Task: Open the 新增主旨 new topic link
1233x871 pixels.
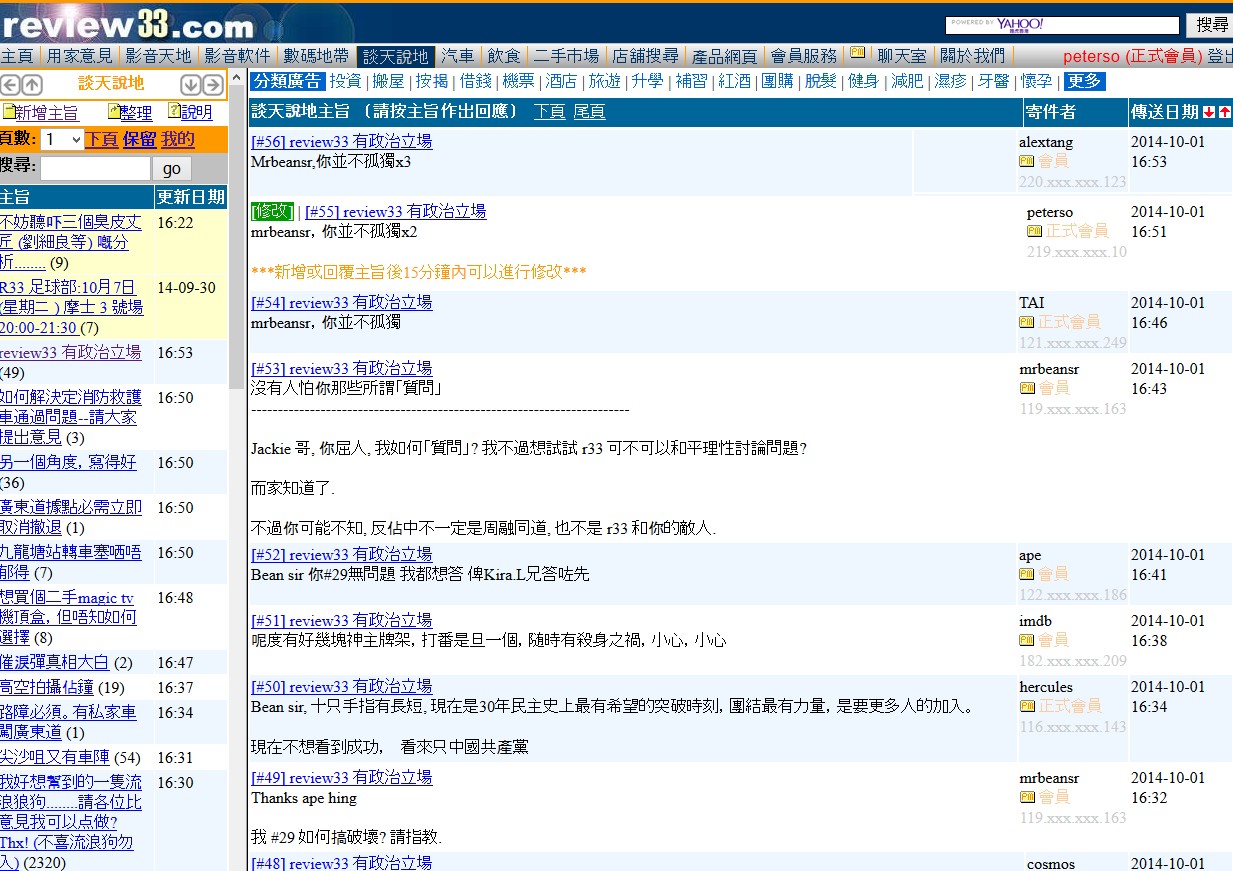Action: 46,113
